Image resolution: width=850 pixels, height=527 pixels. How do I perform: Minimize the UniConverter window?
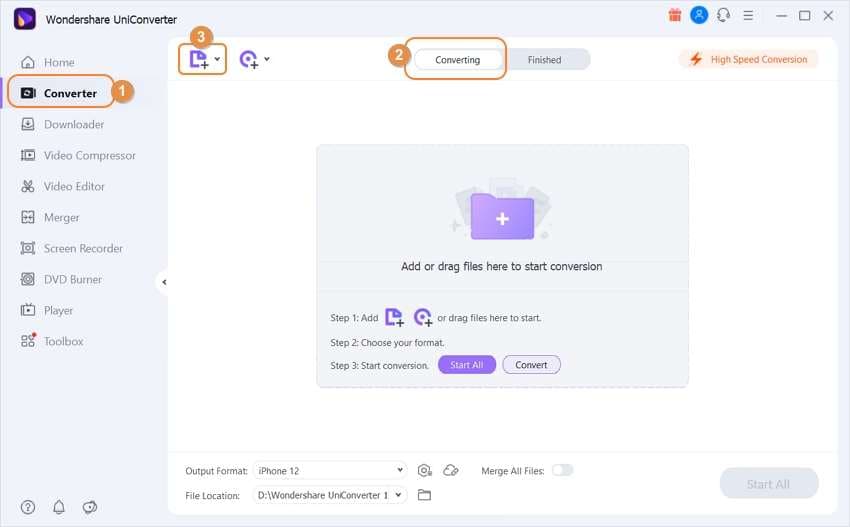pos(781,16)
